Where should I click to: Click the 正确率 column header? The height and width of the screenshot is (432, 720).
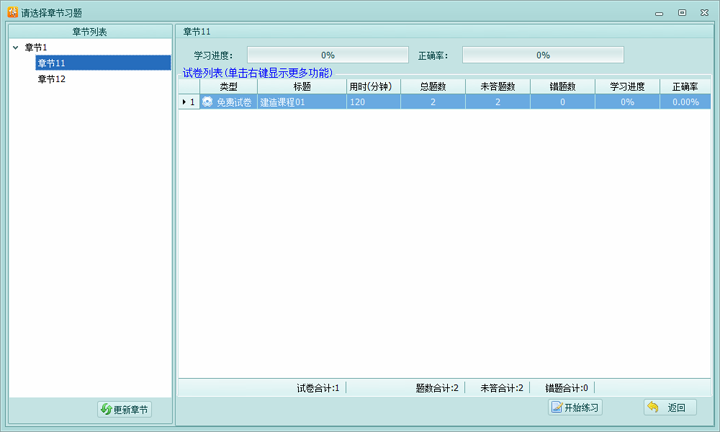685,87
